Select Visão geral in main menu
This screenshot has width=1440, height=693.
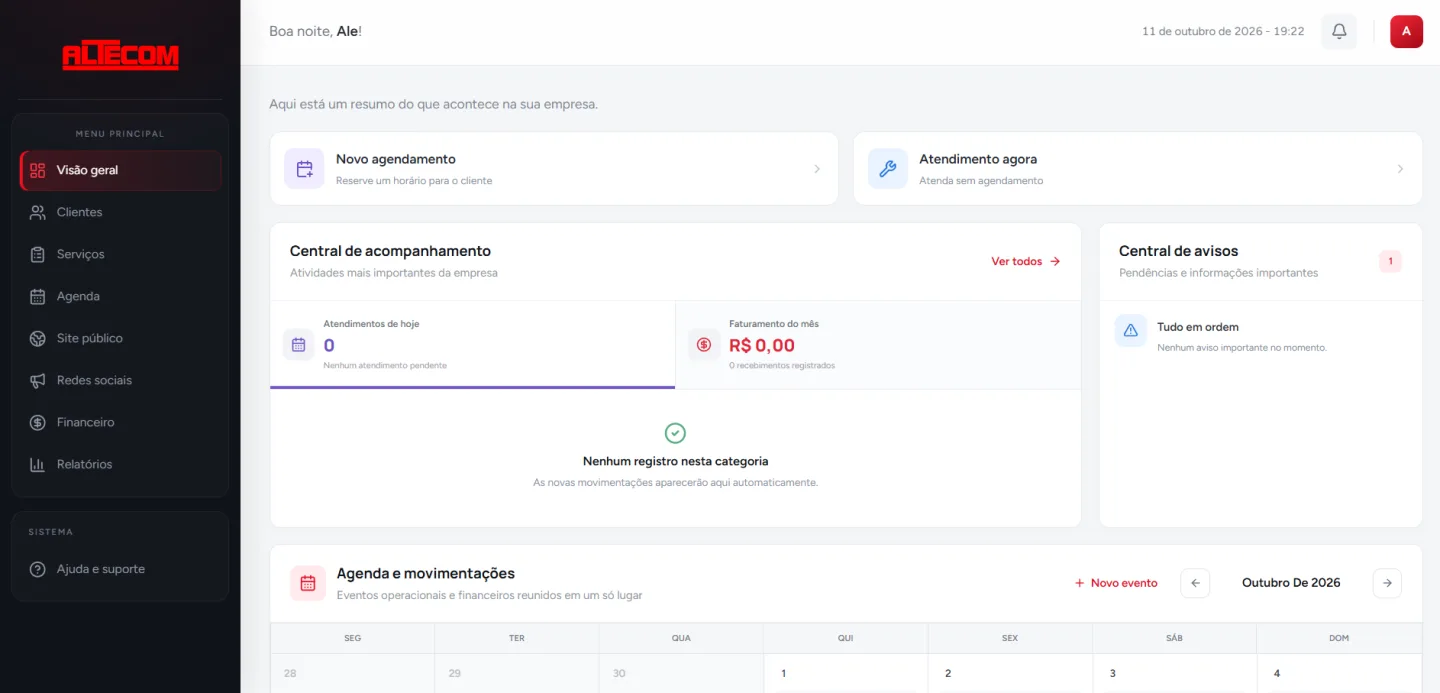(120, 170)
